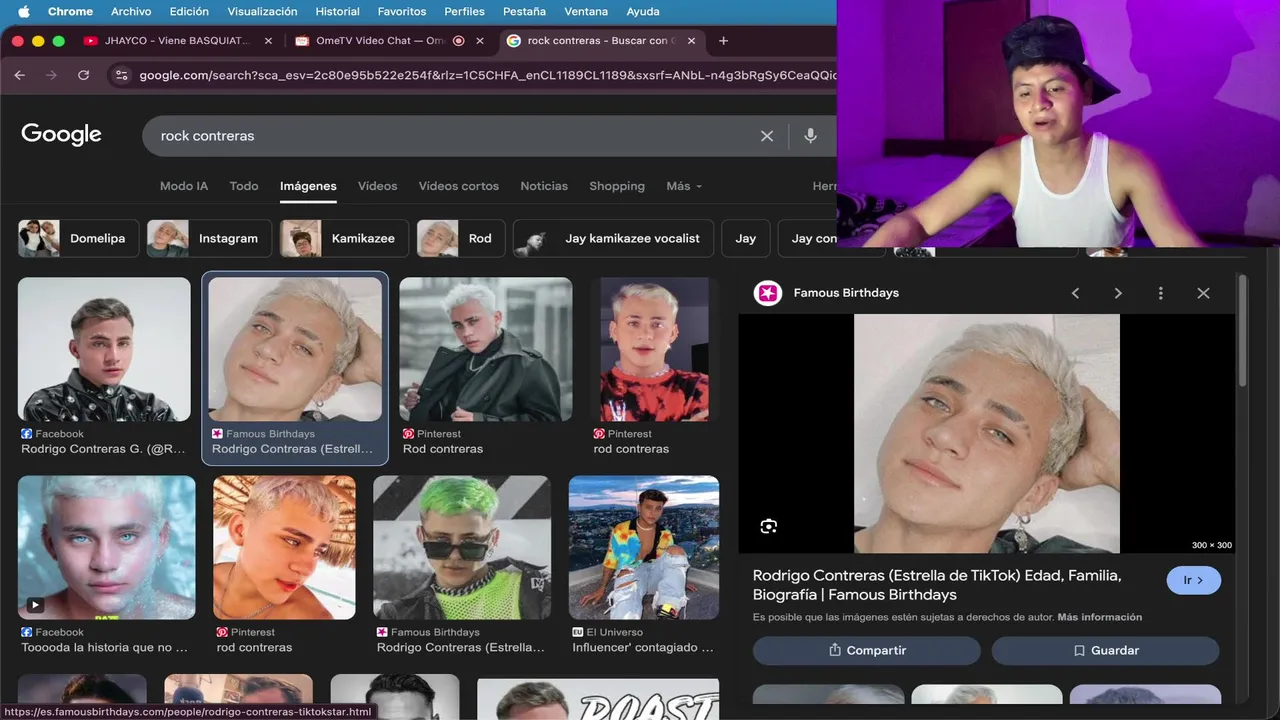Select the Instagram filter chip
Screen dimensions: 1280x720
[209, 238]
